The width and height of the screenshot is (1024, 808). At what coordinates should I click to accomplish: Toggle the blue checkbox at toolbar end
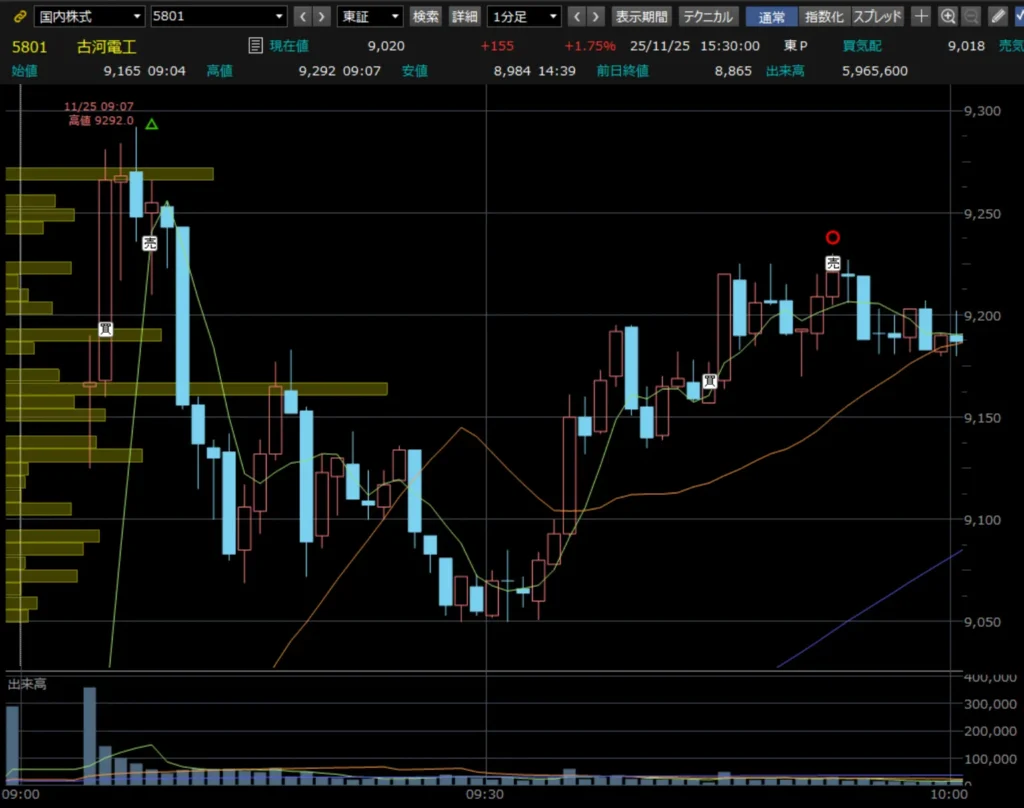1017,16
